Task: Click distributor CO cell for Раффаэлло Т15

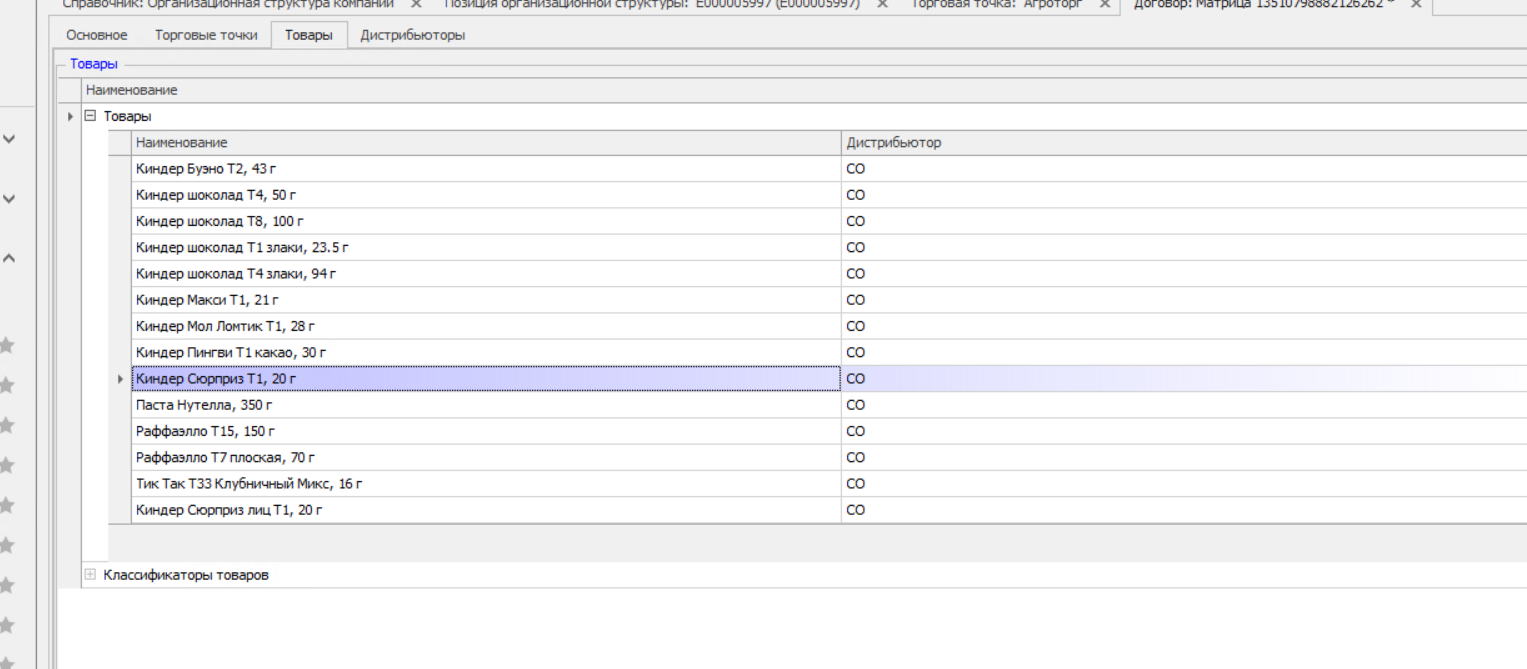Action: pos(1184,431)
